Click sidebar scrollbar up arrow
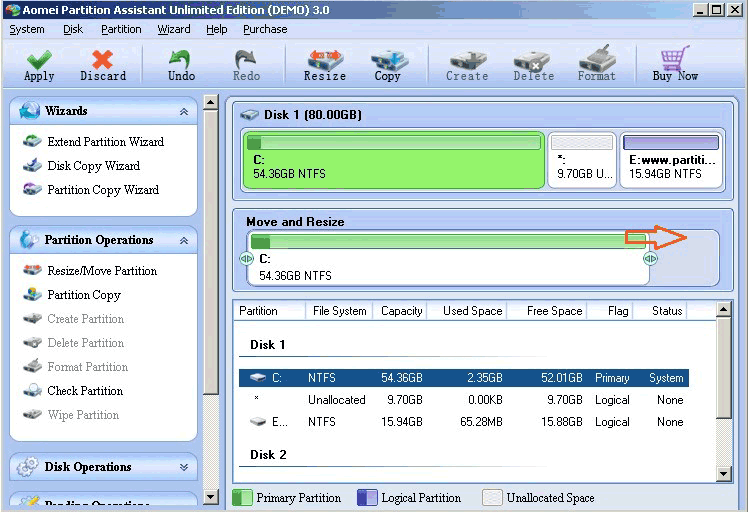This screenshot has width=748, height=512. click(x=210, y=102)
